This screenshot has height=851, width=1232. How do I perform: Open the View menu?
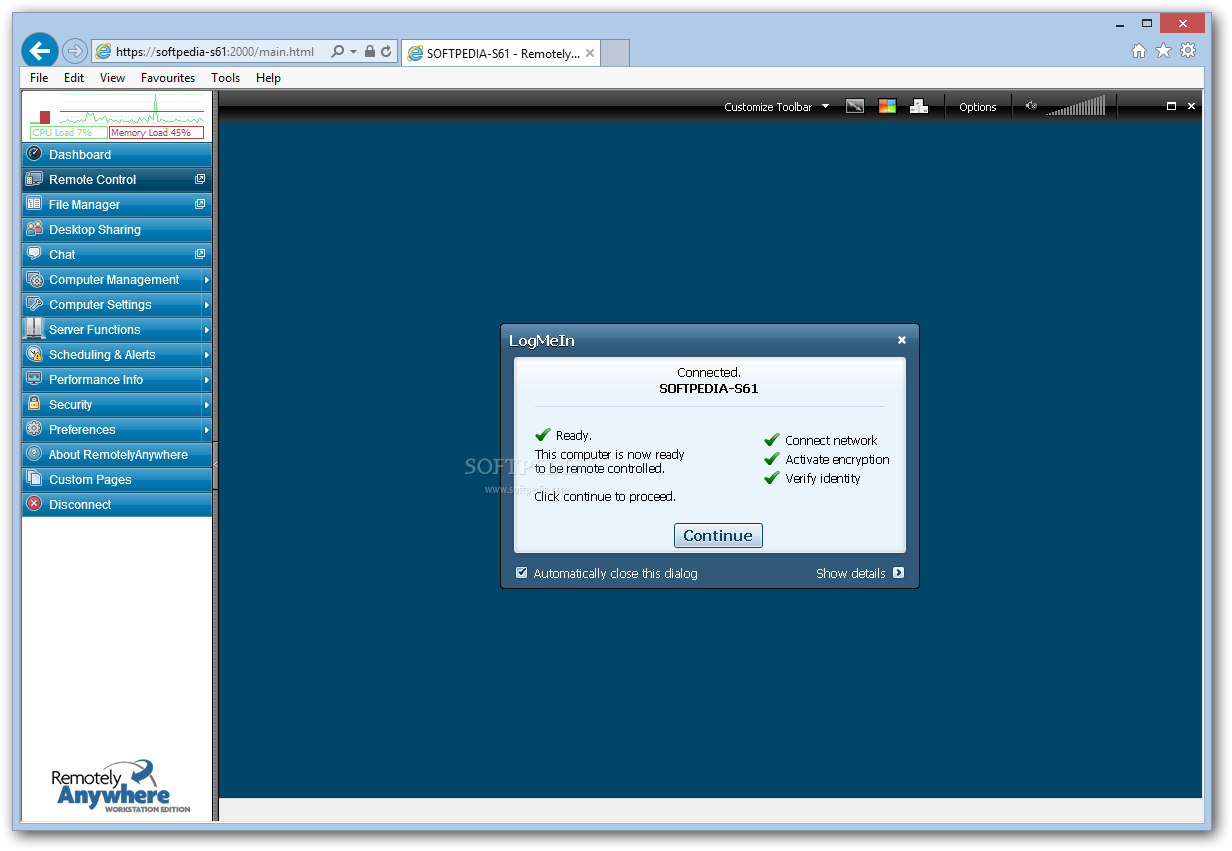[112, 78]
